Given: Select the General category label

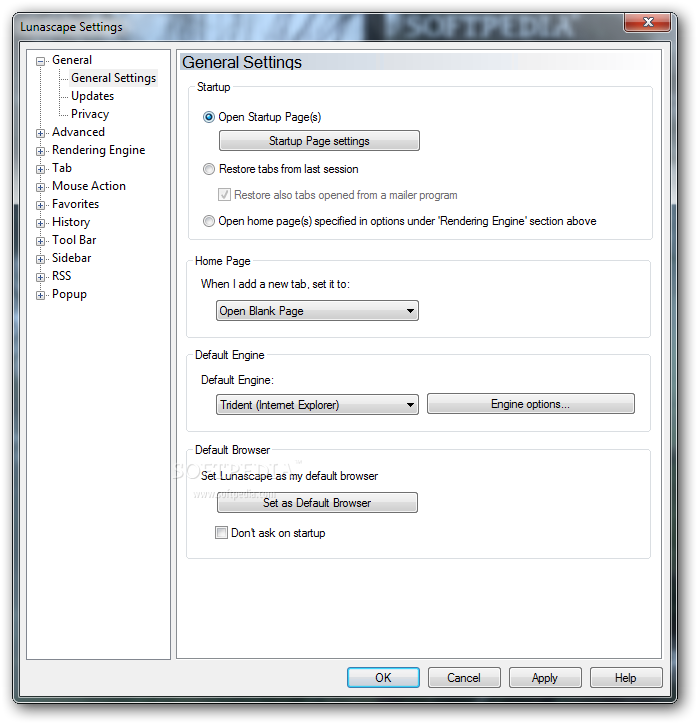Looking at the screenshot, I should pyautogui.click(x=72, y=60).
